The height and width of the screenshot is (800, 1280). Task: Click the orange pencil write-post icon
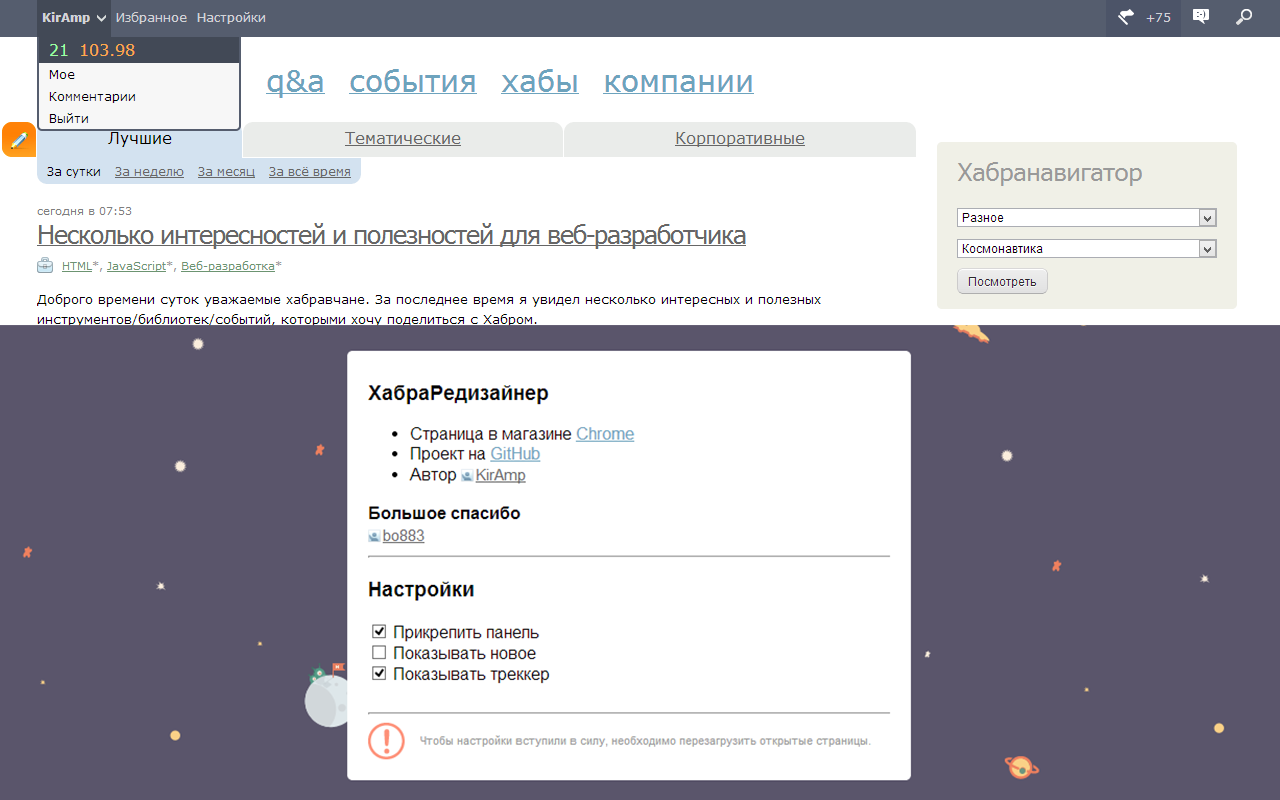click(19, 140)
